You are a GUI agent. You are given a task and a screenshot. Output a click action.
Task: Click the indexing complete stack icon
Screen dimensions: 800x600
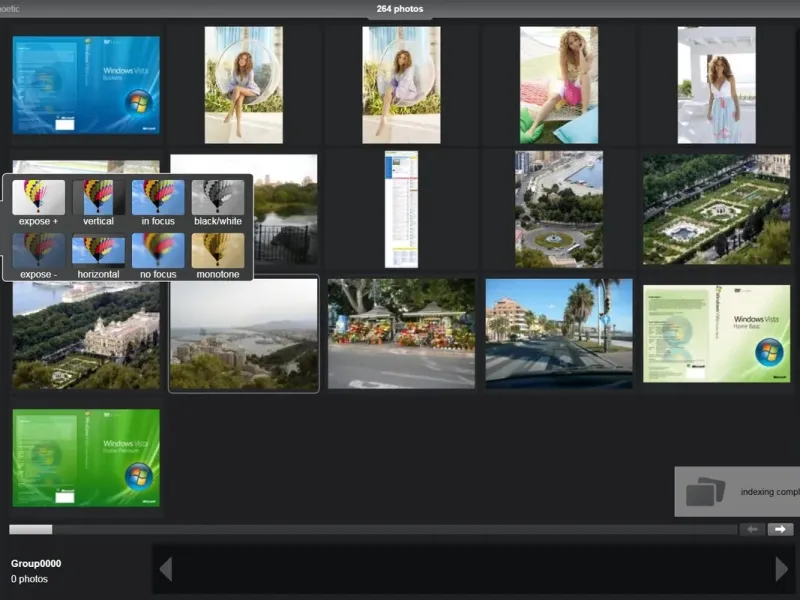(x=705, y=491)
